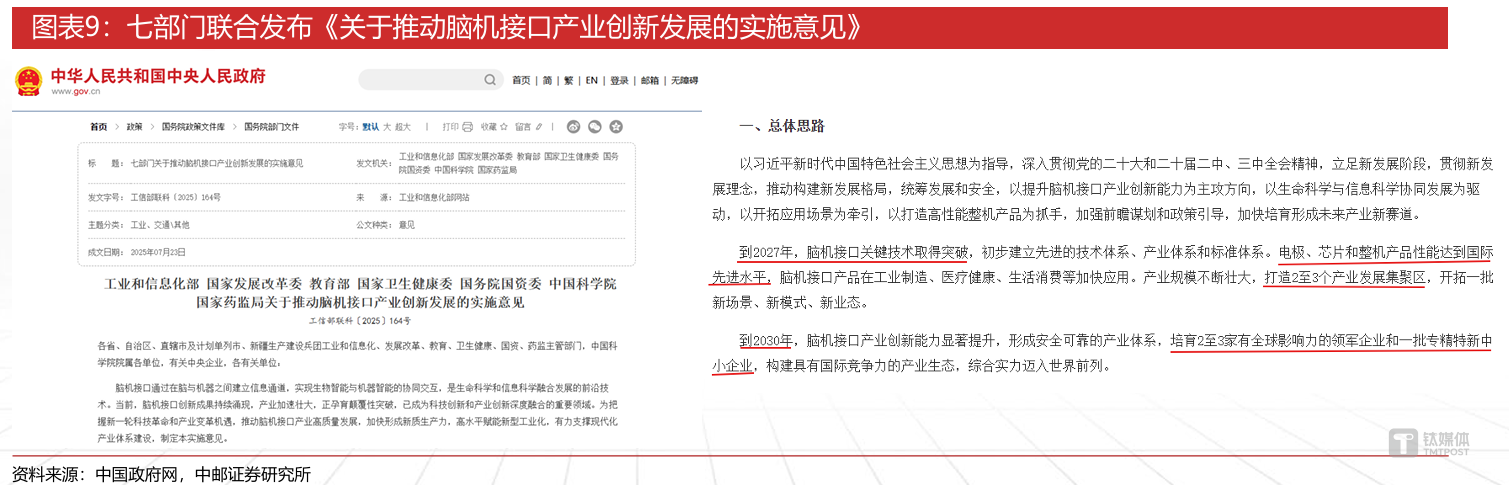Go to 政策 in the breadcrumb trail
The image size is (1509, 485).
[x=134, y=127]
